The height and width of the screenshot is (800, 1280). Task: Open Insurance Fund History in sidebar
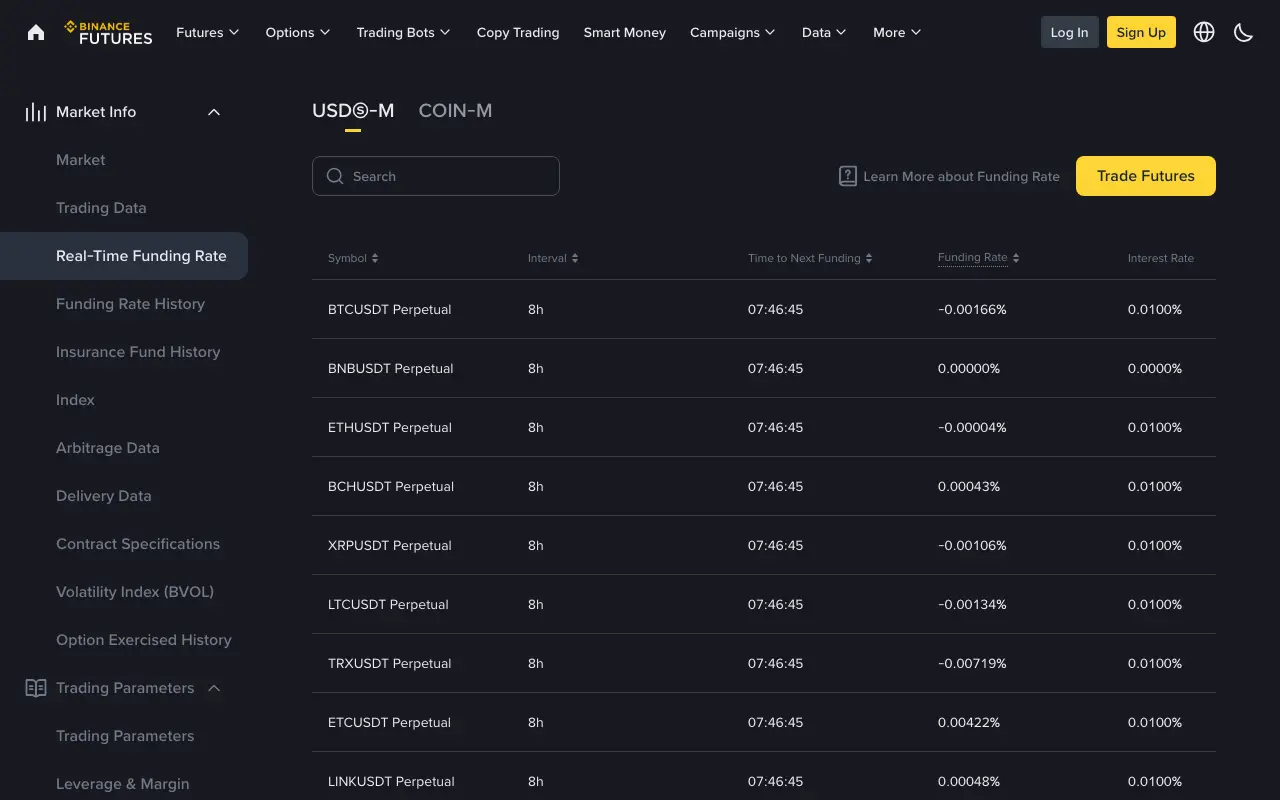138,352
